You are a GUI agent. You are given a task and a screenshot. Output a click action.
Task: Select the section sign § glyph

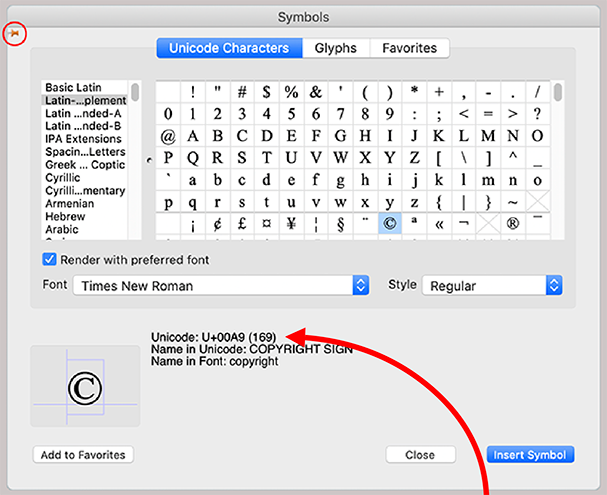(x=341, y=224)
